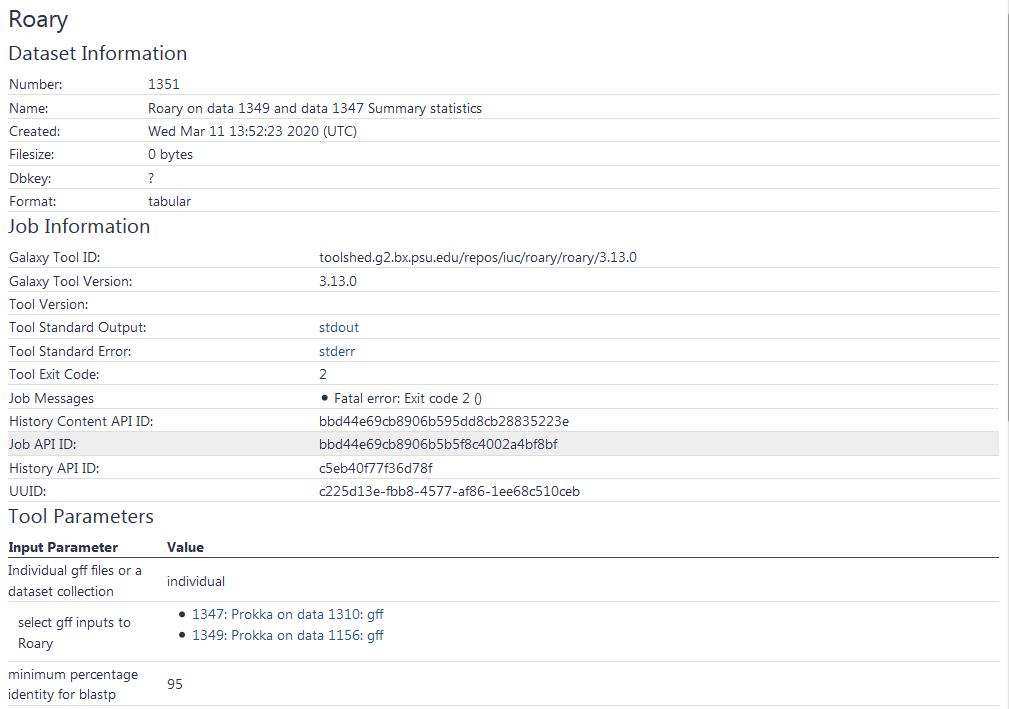Select the Tool Exit Code value 2

point(323,374)
